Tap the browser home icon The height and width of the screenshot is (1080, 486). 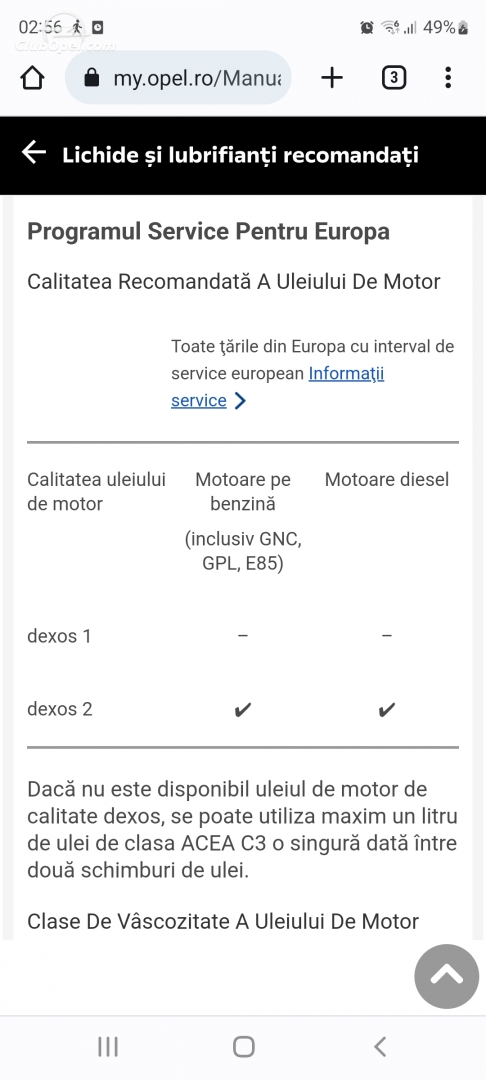(x=32, y=78)
